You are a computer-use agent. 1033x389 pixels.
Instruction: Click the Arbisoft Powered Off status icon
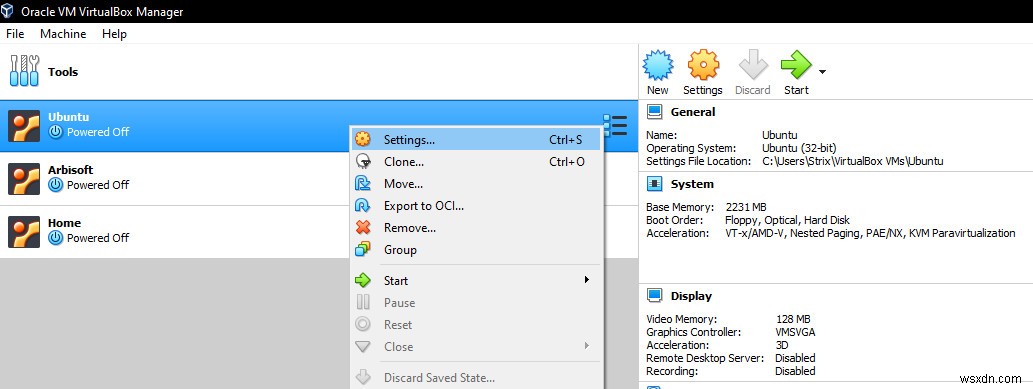click(x=56, y=185)
